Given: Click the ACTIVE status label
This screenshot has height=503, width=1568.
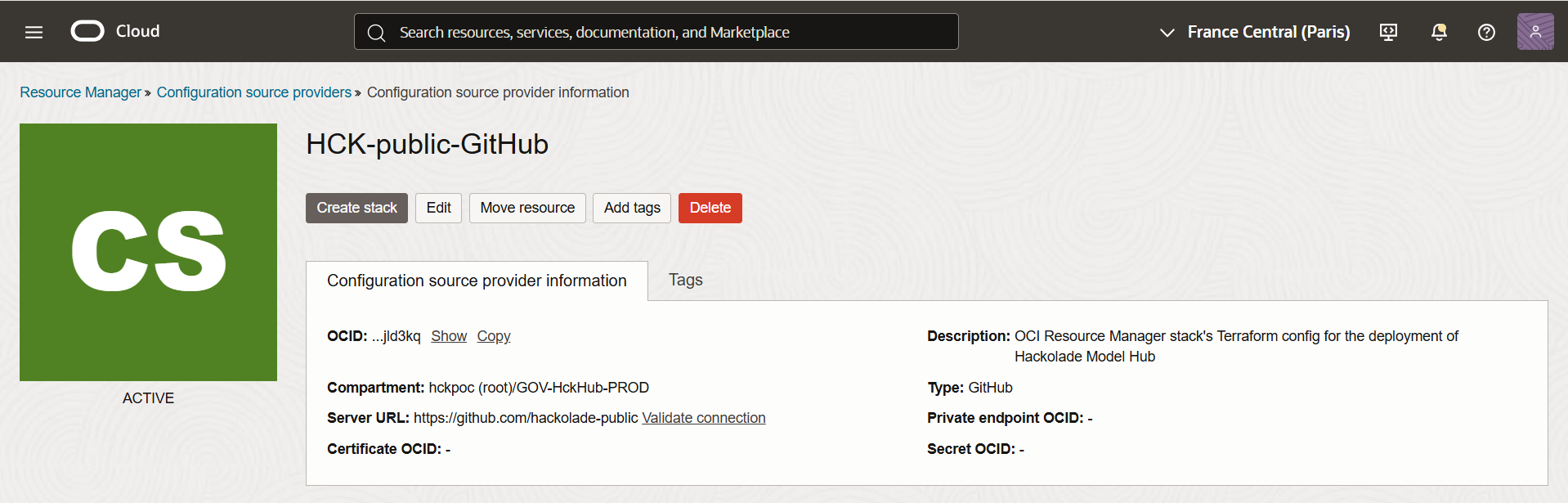Looking at the screenshot, I should click(x=148, y=398).
